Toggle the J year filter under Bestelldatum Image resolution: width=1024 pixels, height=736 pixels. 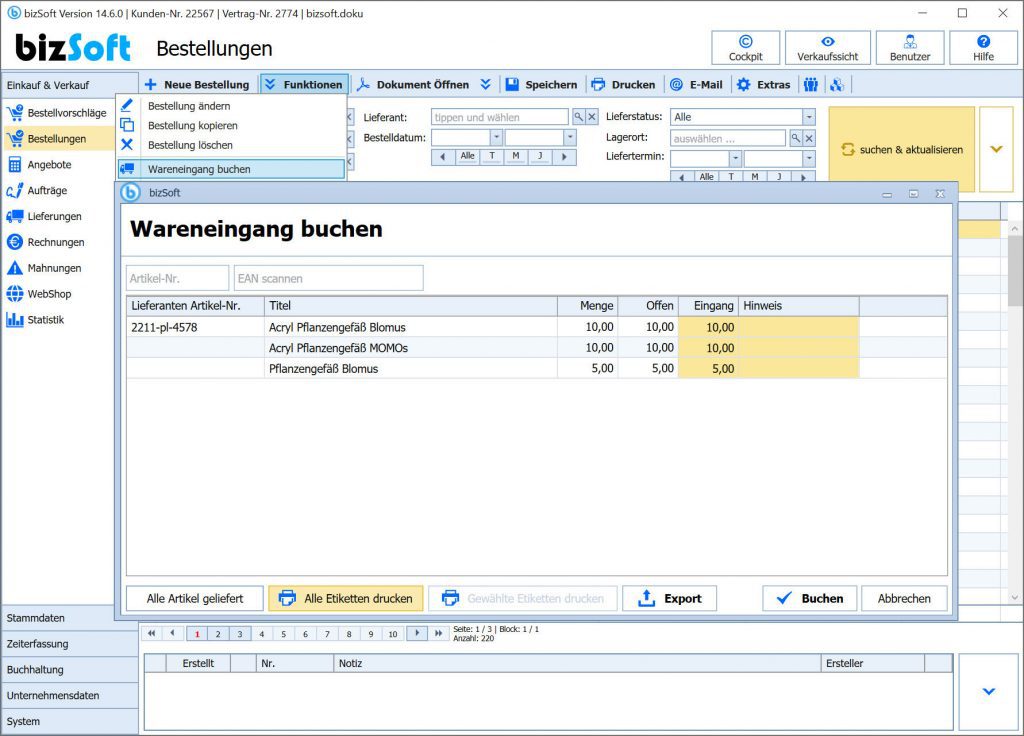click(540, 156)
